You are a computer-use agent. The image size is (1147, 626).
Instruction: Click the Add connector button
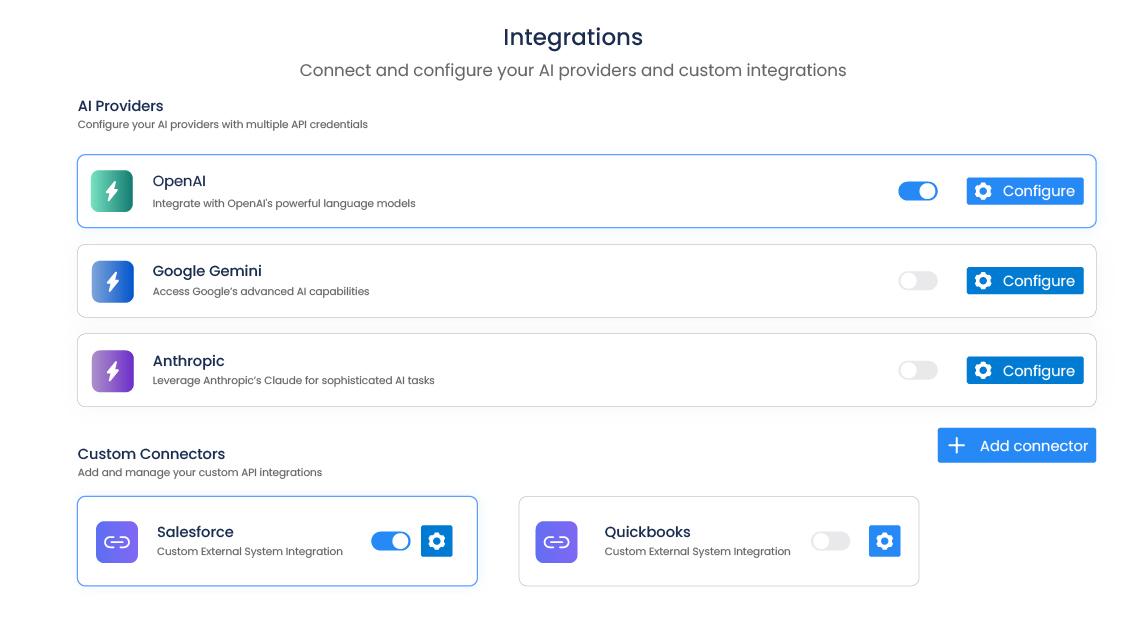1017,446
